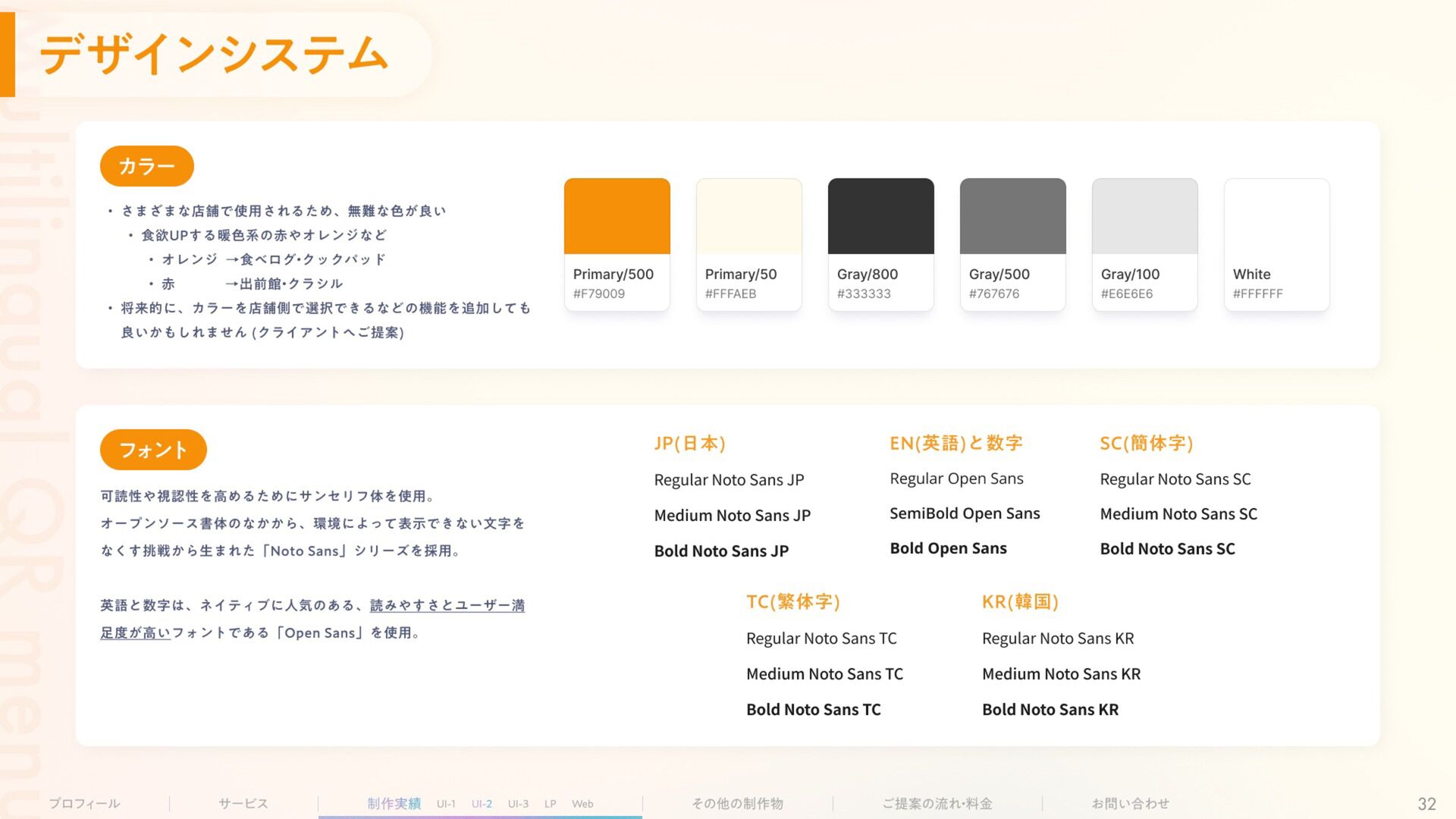The image size is (1456, 819).
Task: Pick the Gray/800 dark color swatch
Action: pos(880,216)
